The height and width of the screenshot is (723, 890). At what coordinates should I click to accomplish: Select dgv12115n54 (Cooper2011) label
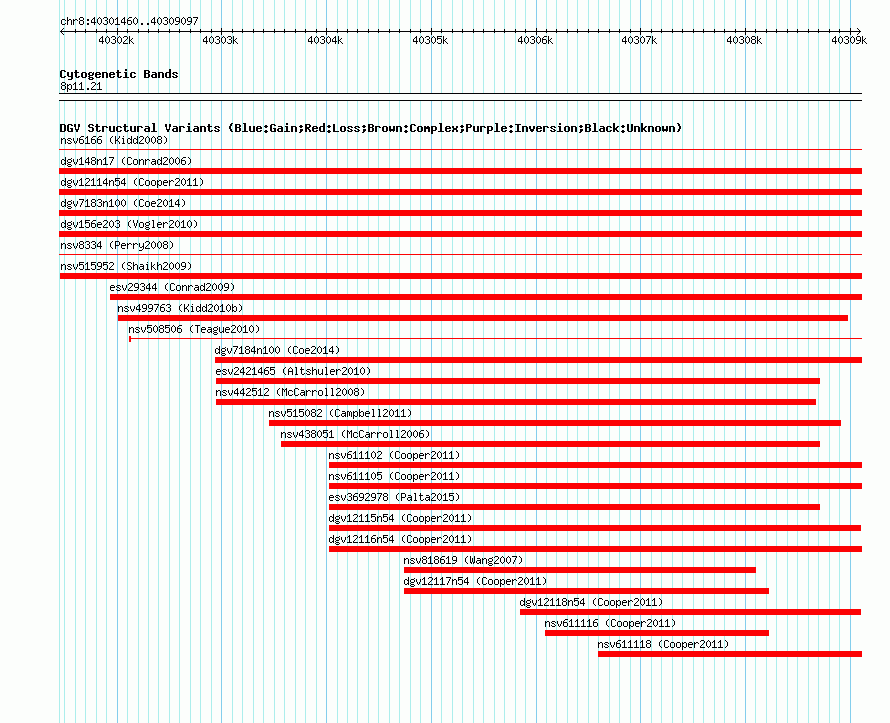click(x=400, y=518)
